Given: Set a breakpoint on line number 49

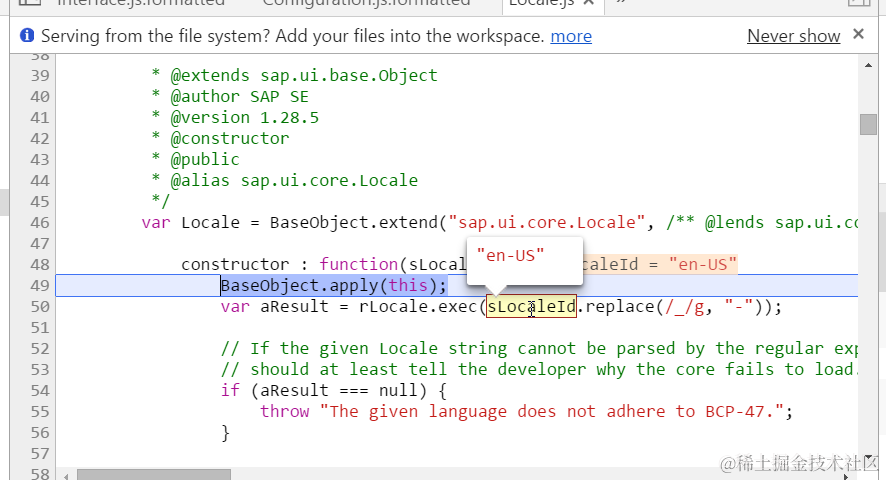Looking at the screenshot, I should pos(40,286).
